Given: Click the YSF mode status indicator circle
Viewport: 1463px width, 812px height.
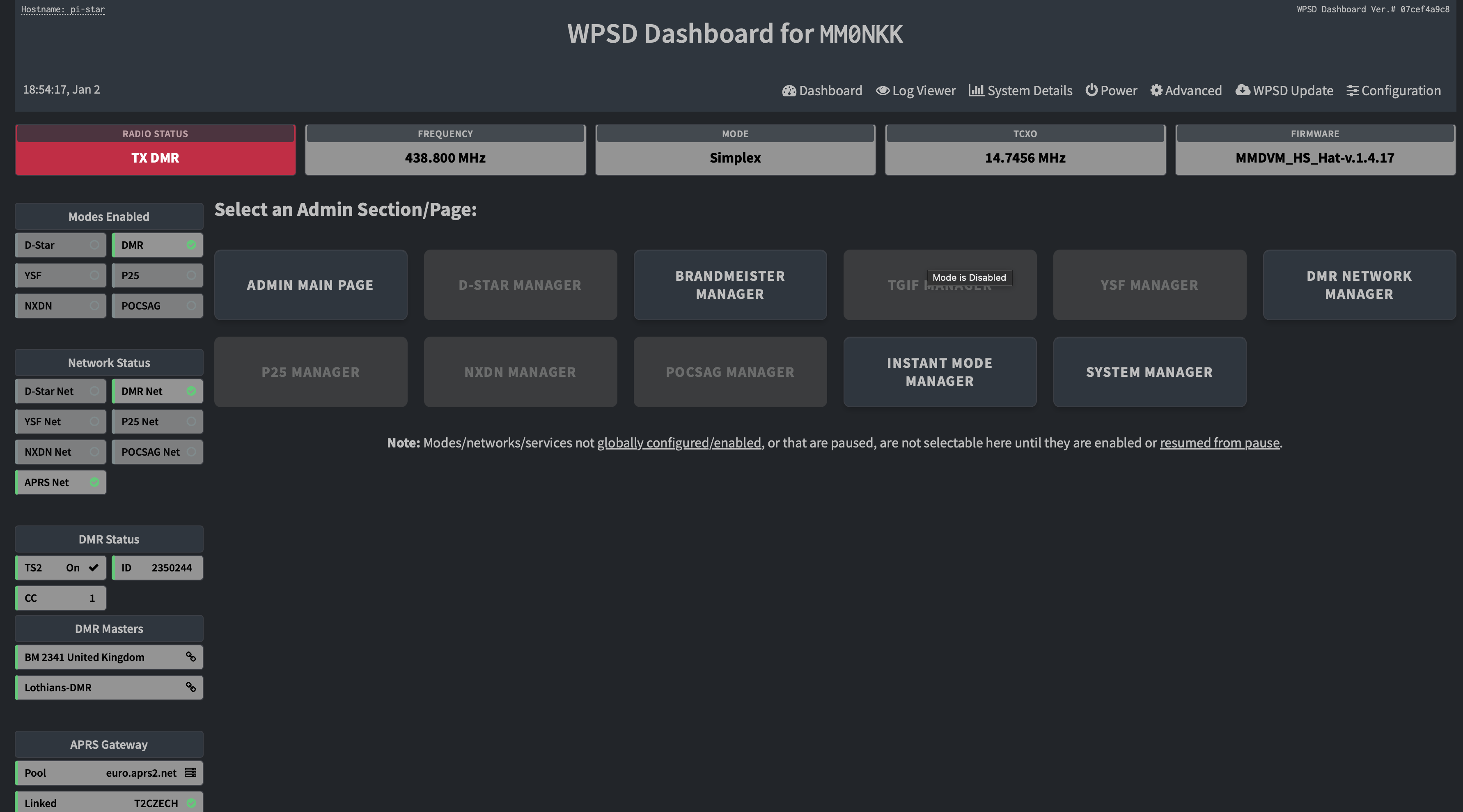Looking at the screenshot, I should pos(94,275).
